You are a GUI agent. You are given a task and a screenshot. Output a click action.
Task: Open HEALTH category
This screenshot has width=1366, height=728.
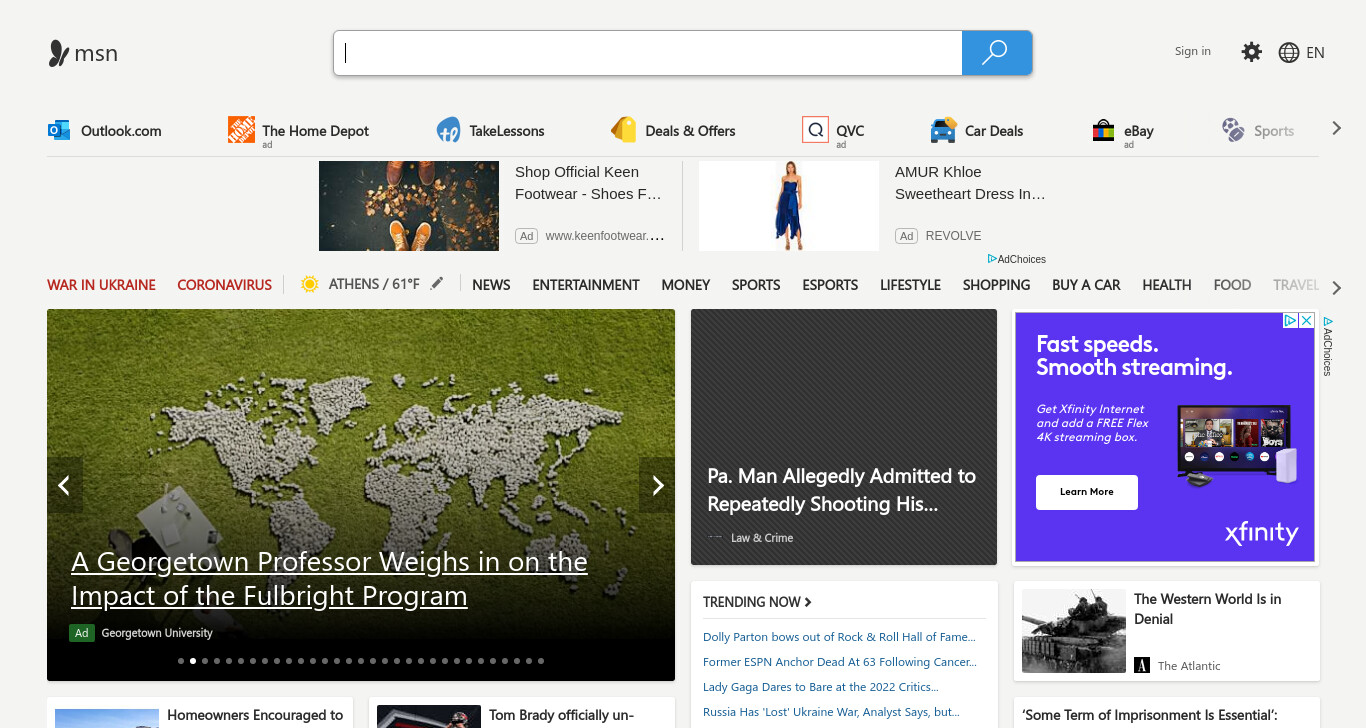point(1167,285)
